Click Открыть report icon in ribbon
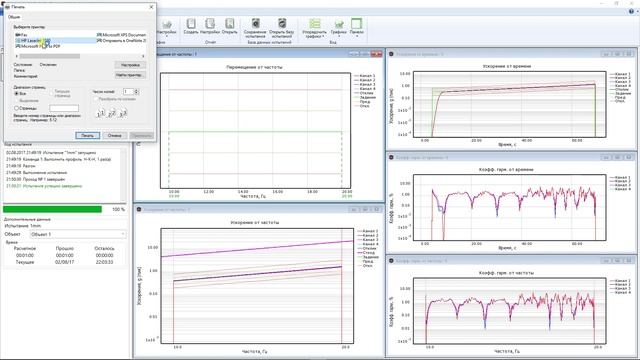Image resolution: width=640 pixels, height=360 pixels. tap(230, 26)
